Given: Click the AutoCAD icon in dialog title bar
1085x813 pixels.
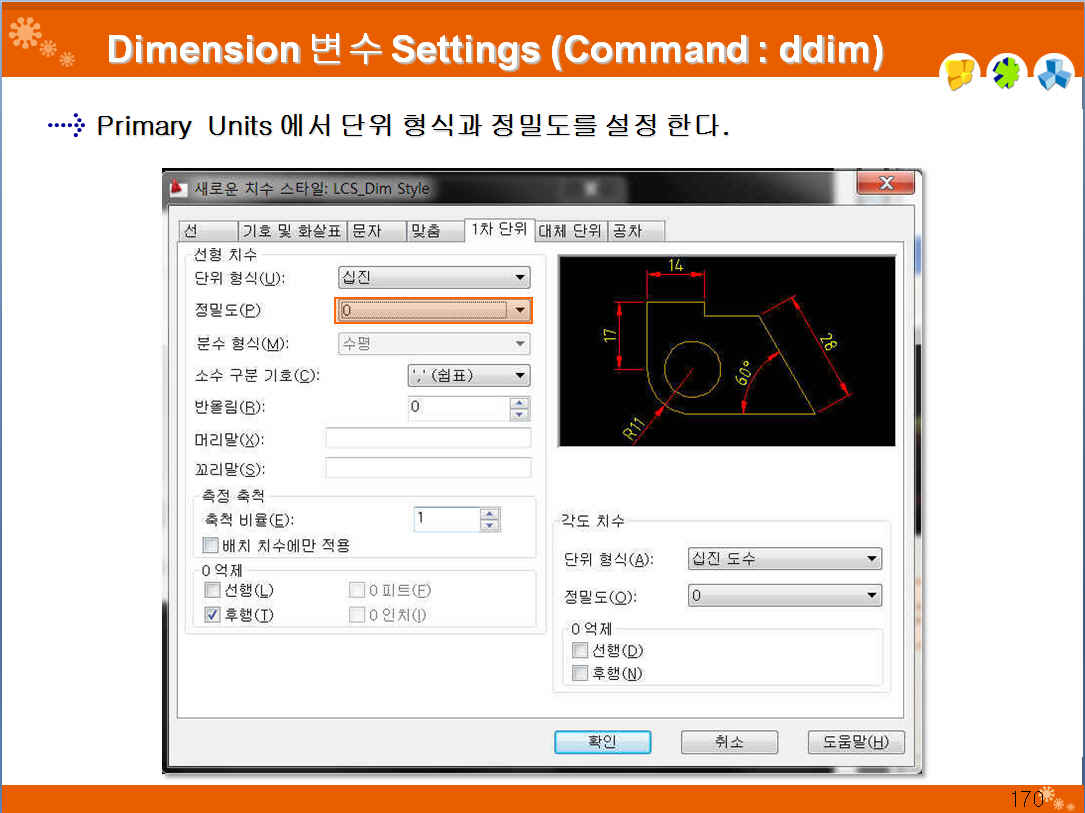Looking at the screenshot, I should (179, 188).
